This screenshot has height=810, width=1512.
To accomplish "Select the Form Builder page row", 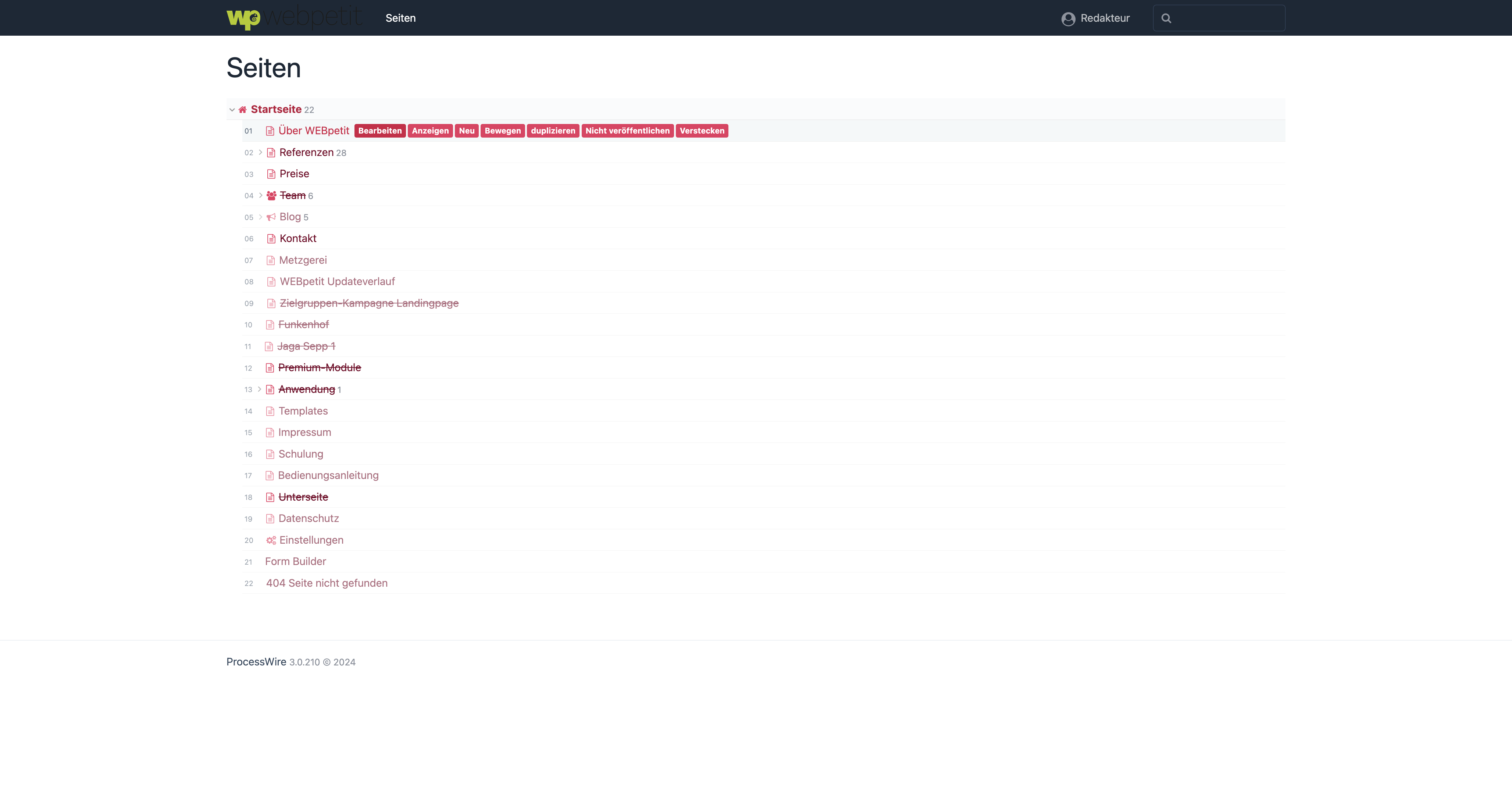I will 764,562.
